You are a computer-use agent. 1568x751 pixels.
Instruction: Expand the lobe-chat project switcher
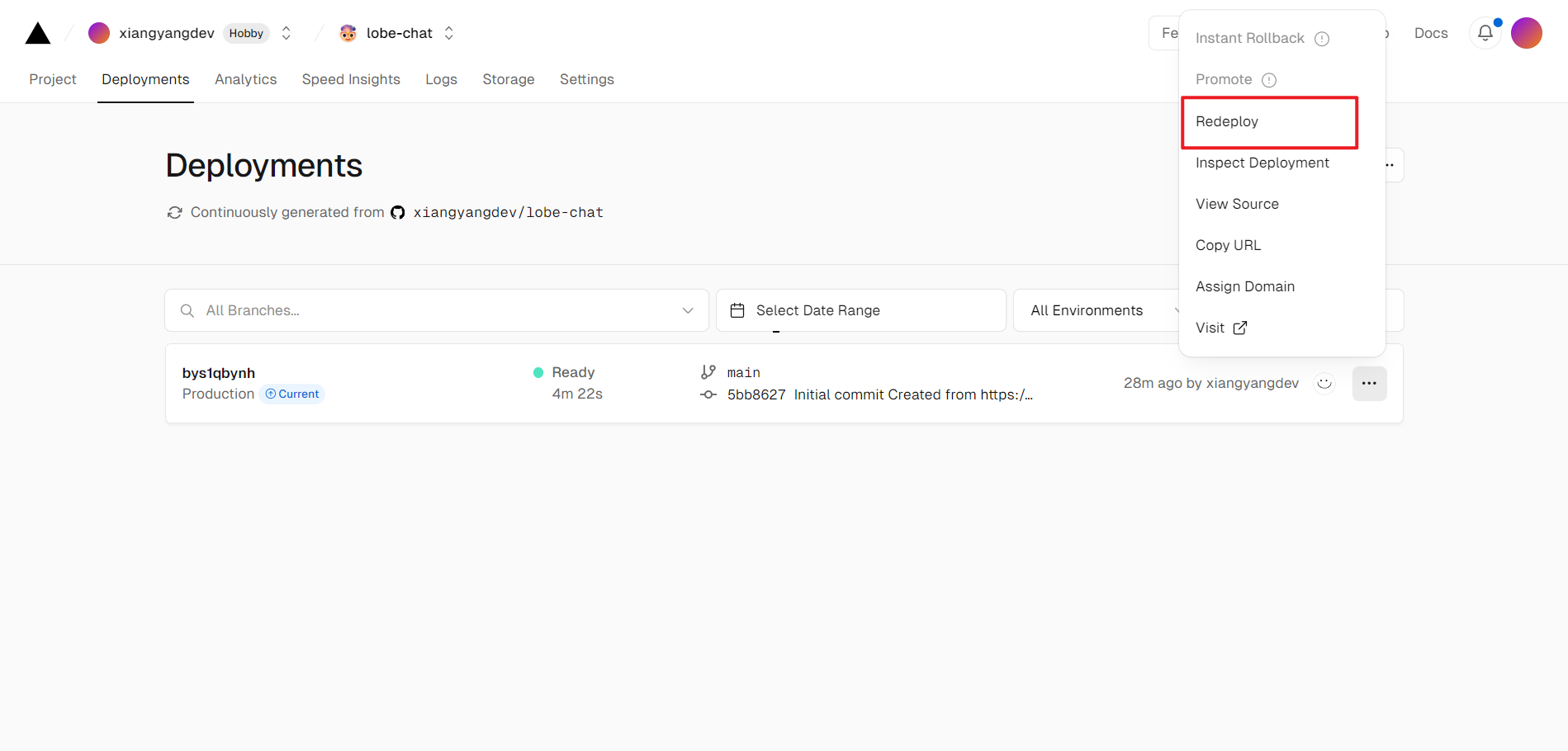pos(449,33)
